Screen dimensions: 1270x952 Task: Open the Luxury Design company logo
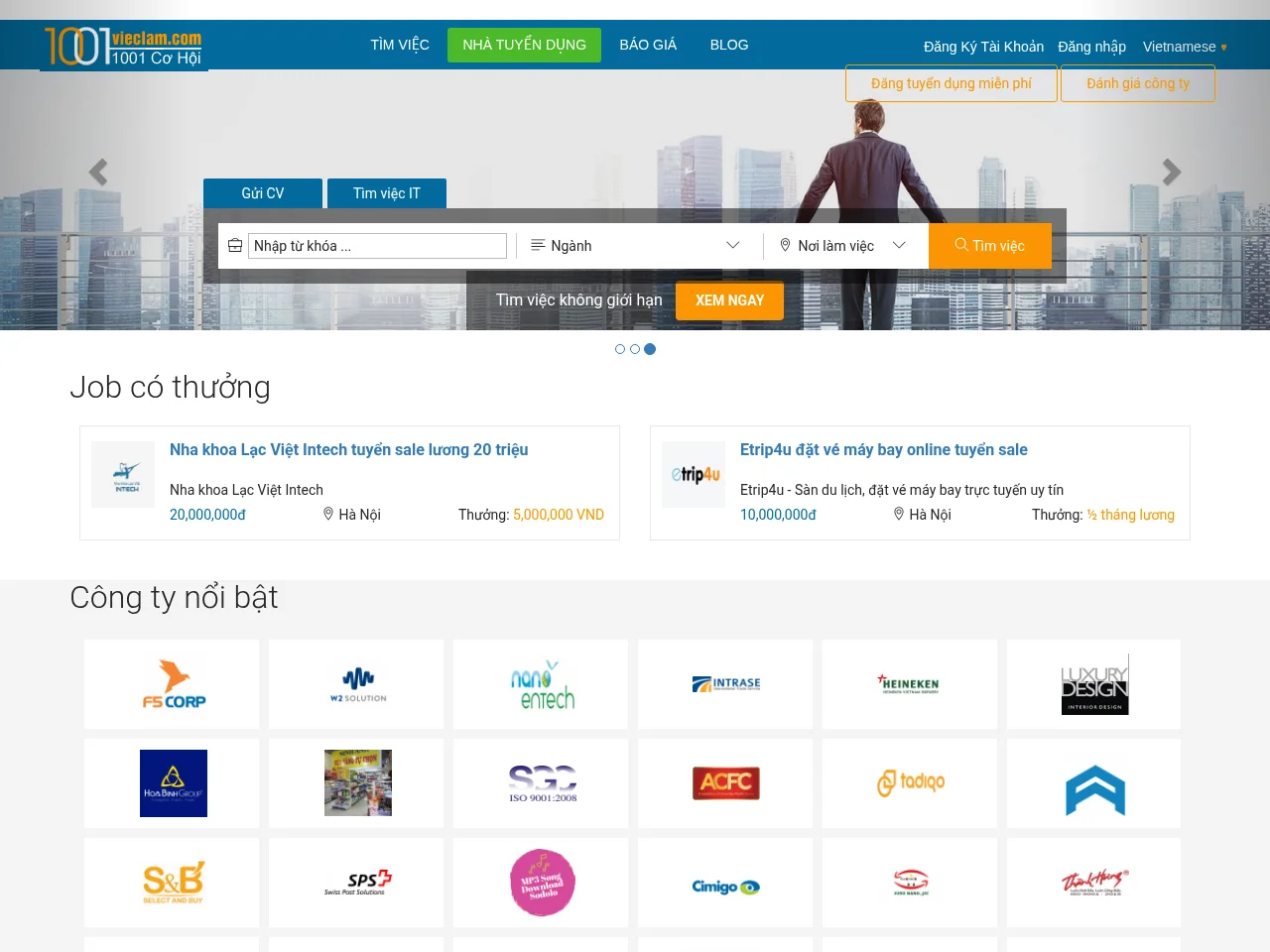tap(1094, 684)
